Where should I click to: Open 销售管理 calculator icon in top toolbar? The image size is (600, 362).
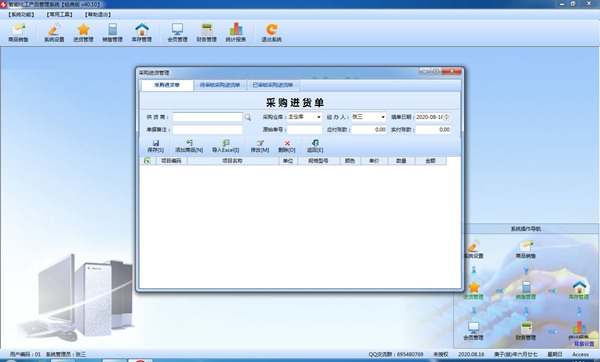point(112,33)
